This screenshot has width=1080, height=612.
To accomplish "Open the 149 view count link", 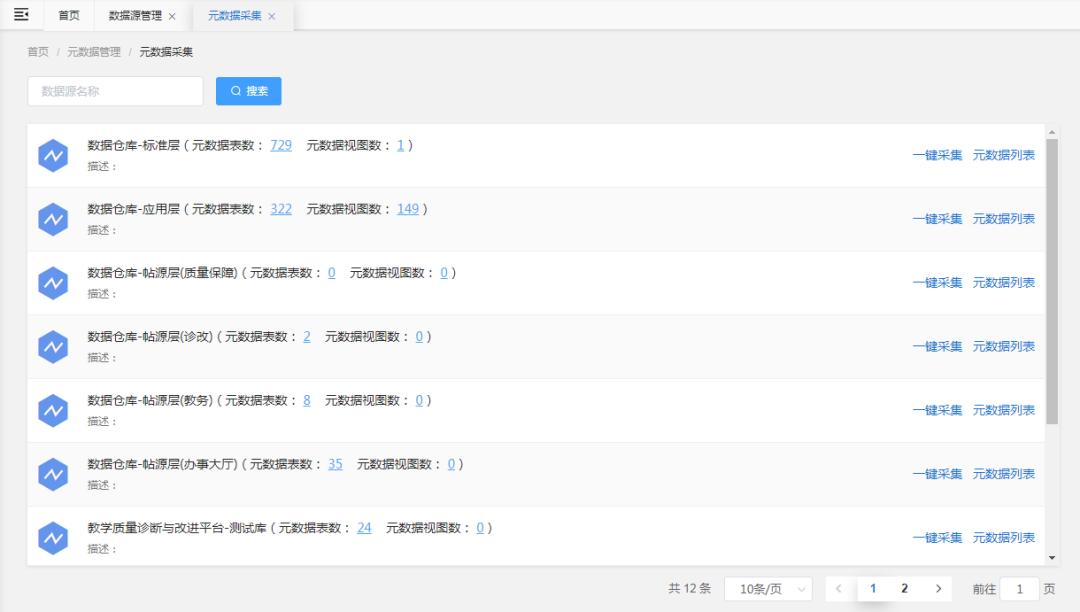I will 407,209.
